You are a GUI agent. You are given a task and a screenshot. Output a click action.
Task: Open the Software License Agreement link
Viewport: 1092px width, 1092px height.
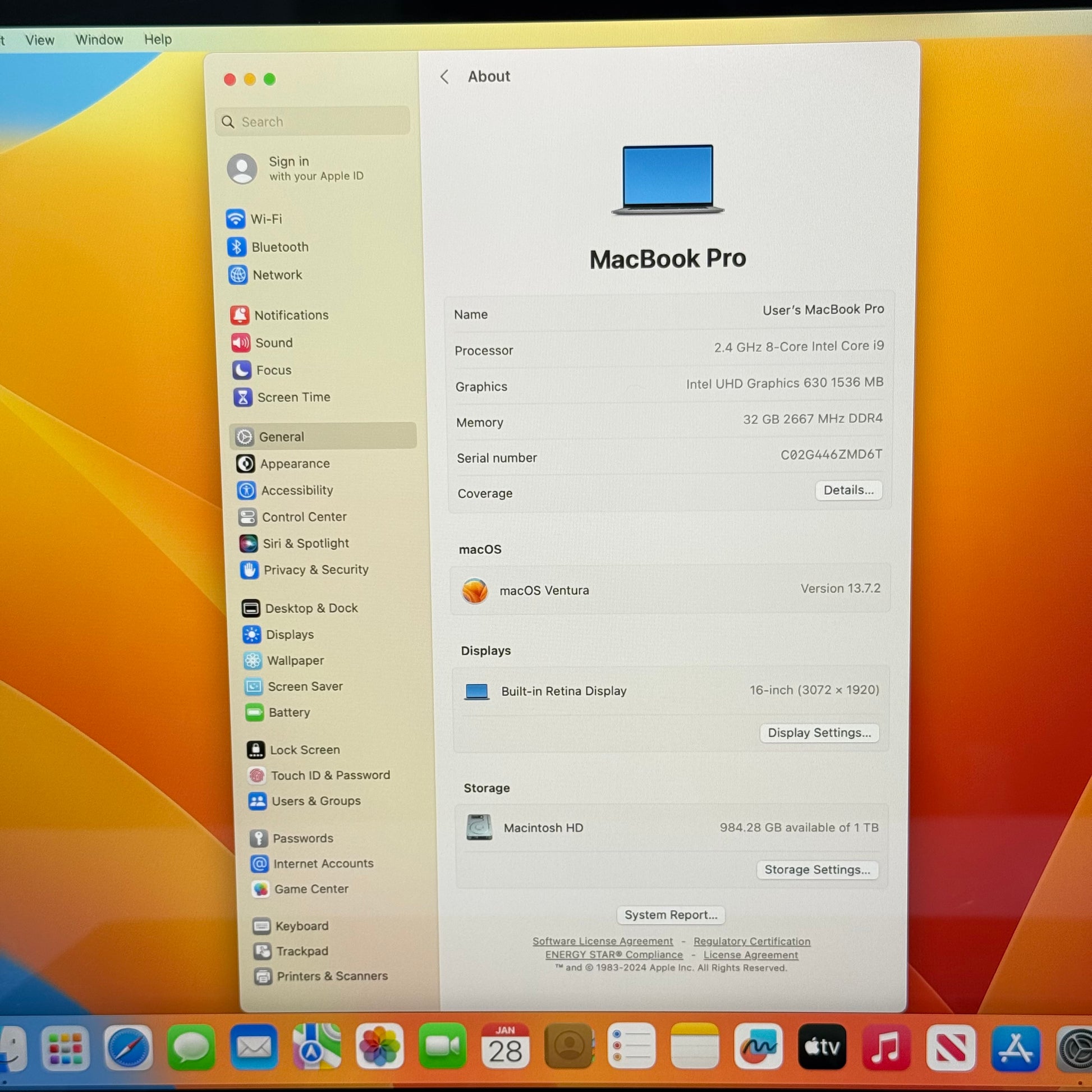pos(603,941)
